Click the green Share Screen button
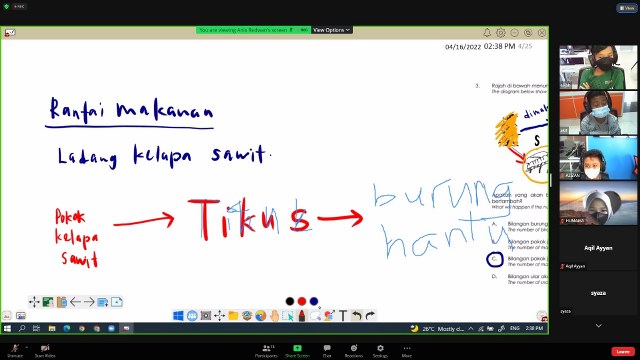The height and width of the screenshot is (360, 640). 297,350
